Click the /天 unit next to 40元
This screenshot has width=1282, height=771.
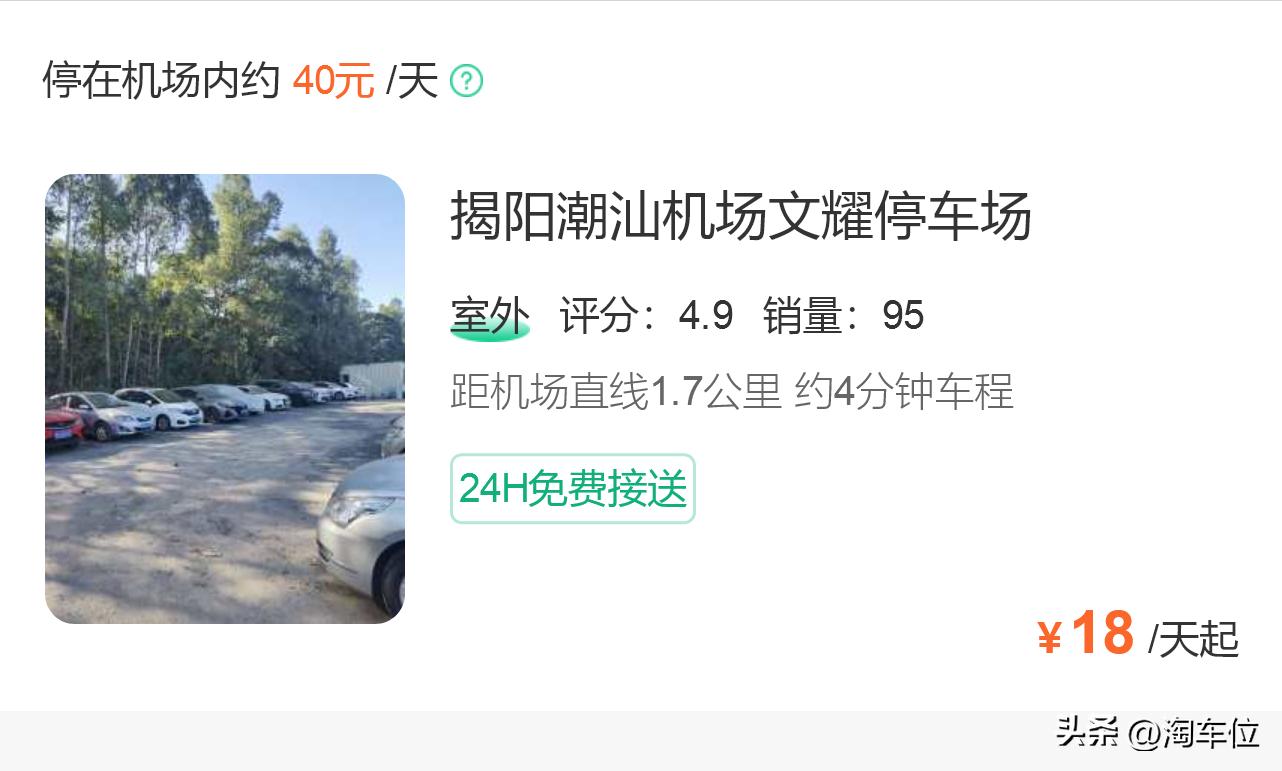click(412, 81)
